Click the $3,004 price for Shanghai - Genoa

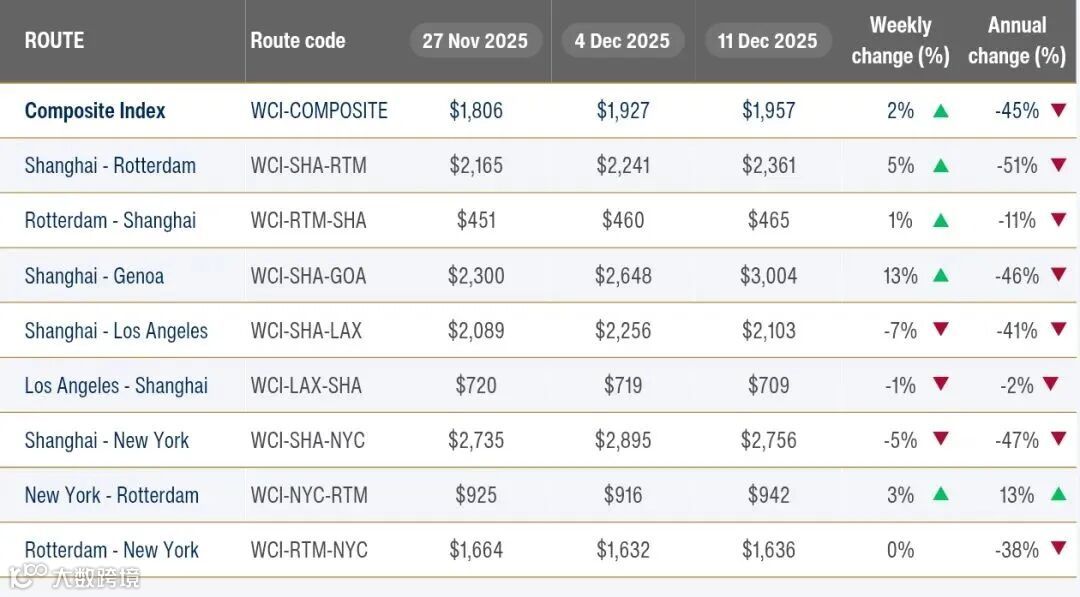click(768, 275)
